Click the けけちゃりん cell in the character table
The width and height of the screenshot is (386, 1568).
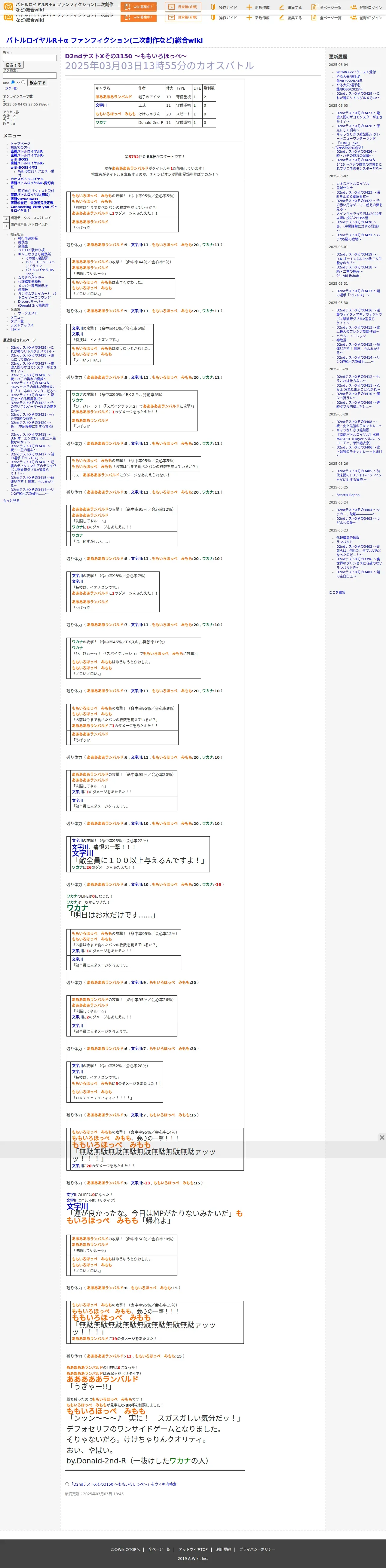tap(150, 114)
